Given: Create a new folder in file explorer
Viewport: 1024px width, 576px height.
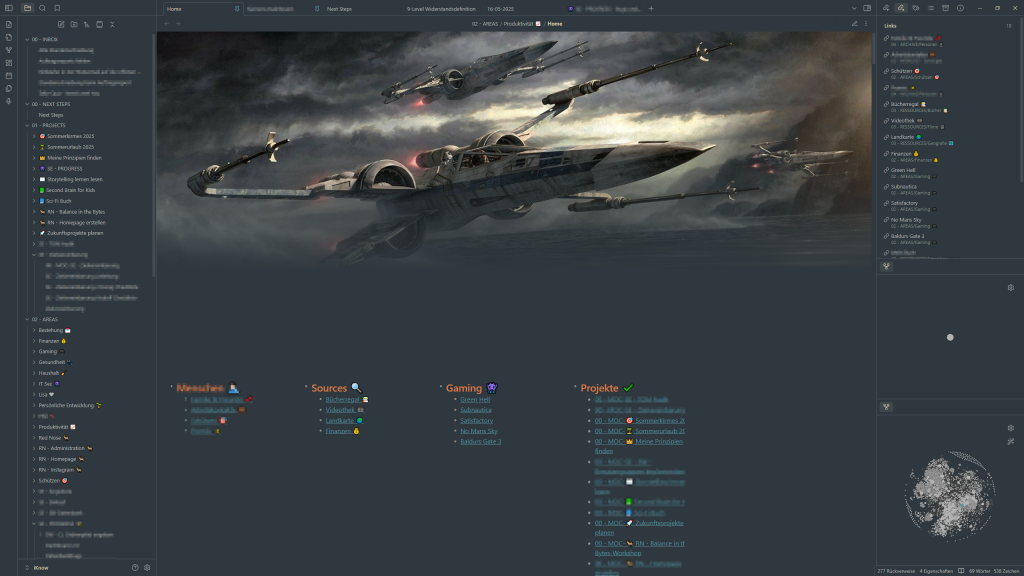Looking at the screenshot, I should (x=73, y=23).
